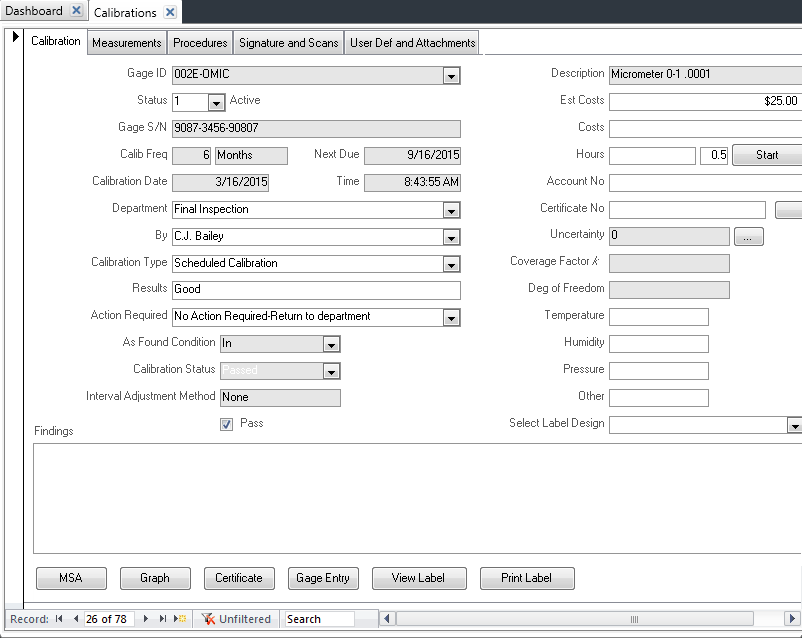Image resolution: width=802 pixels, height=638 pixels.
Task: Close the Dashboard tab
Action: pyautogui.click(x=77, y=11)
